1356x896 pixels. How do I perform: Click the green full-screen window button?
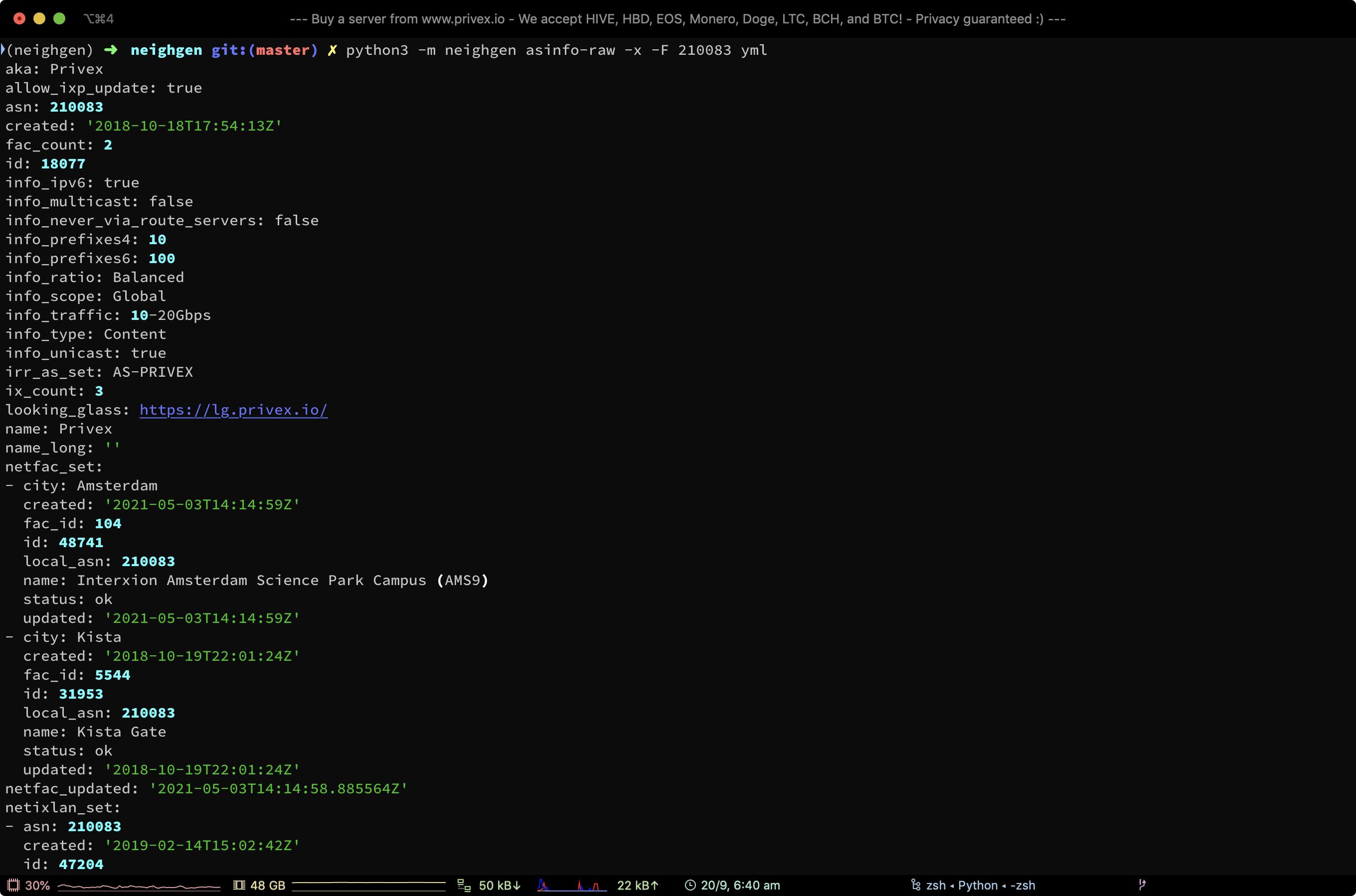(59, 19)
